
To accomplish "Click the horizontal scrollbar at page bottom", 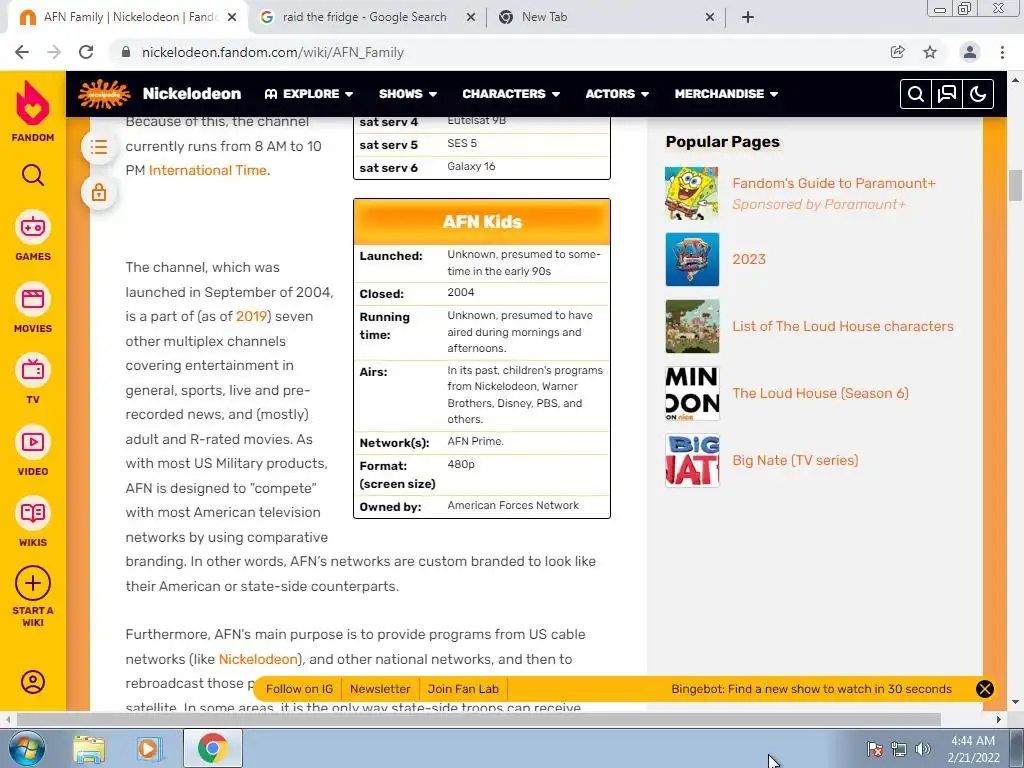I will pos(479,719).
